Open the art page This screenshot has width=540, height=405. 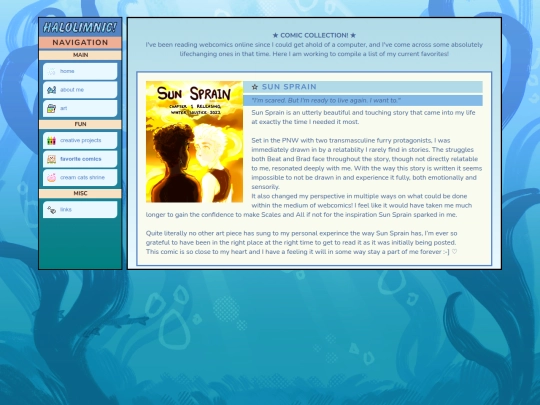80,108
